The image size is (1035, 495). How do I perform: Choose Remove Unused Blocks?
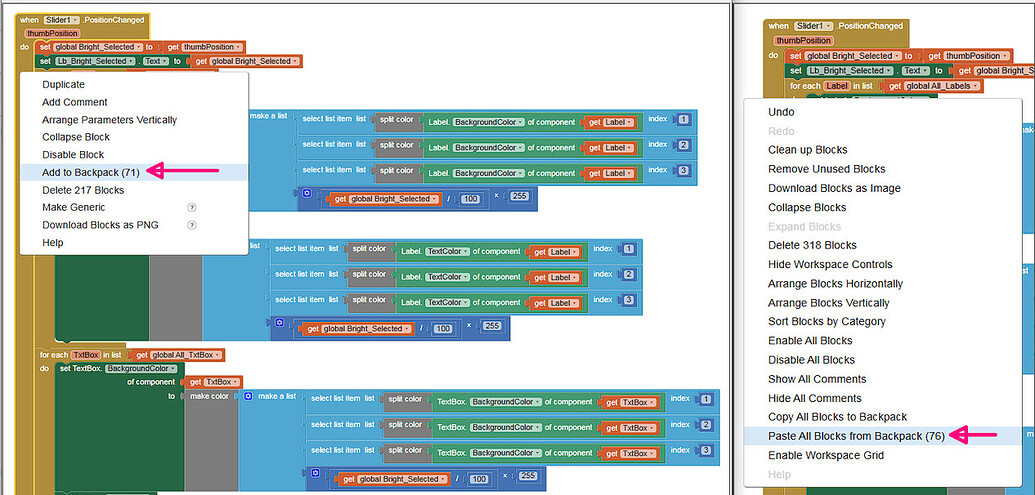pos(826,169)
